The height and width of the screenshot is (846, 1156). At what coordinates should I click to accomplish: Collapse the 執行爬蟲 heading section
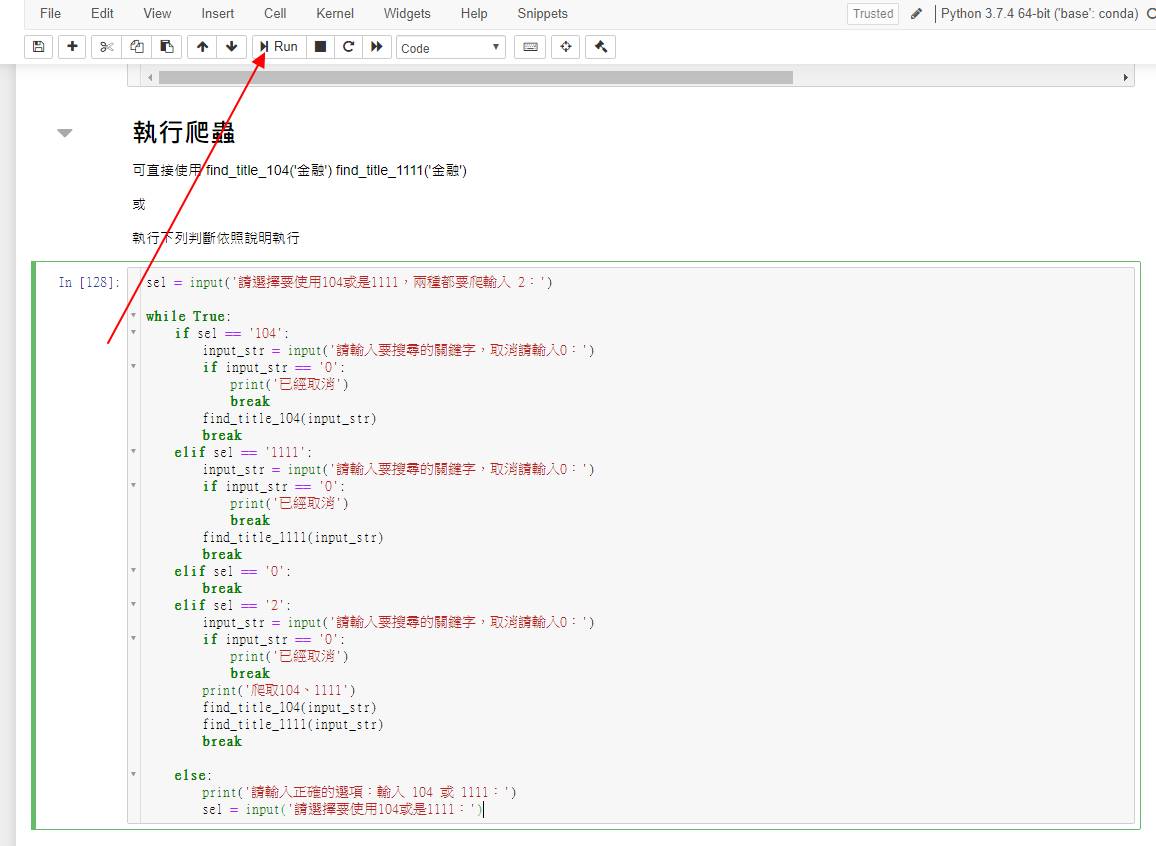(x=65, y=133)
